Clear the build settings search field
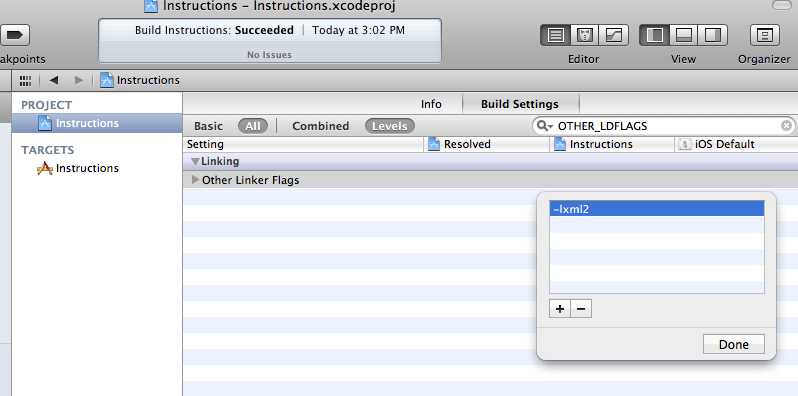 786,125
